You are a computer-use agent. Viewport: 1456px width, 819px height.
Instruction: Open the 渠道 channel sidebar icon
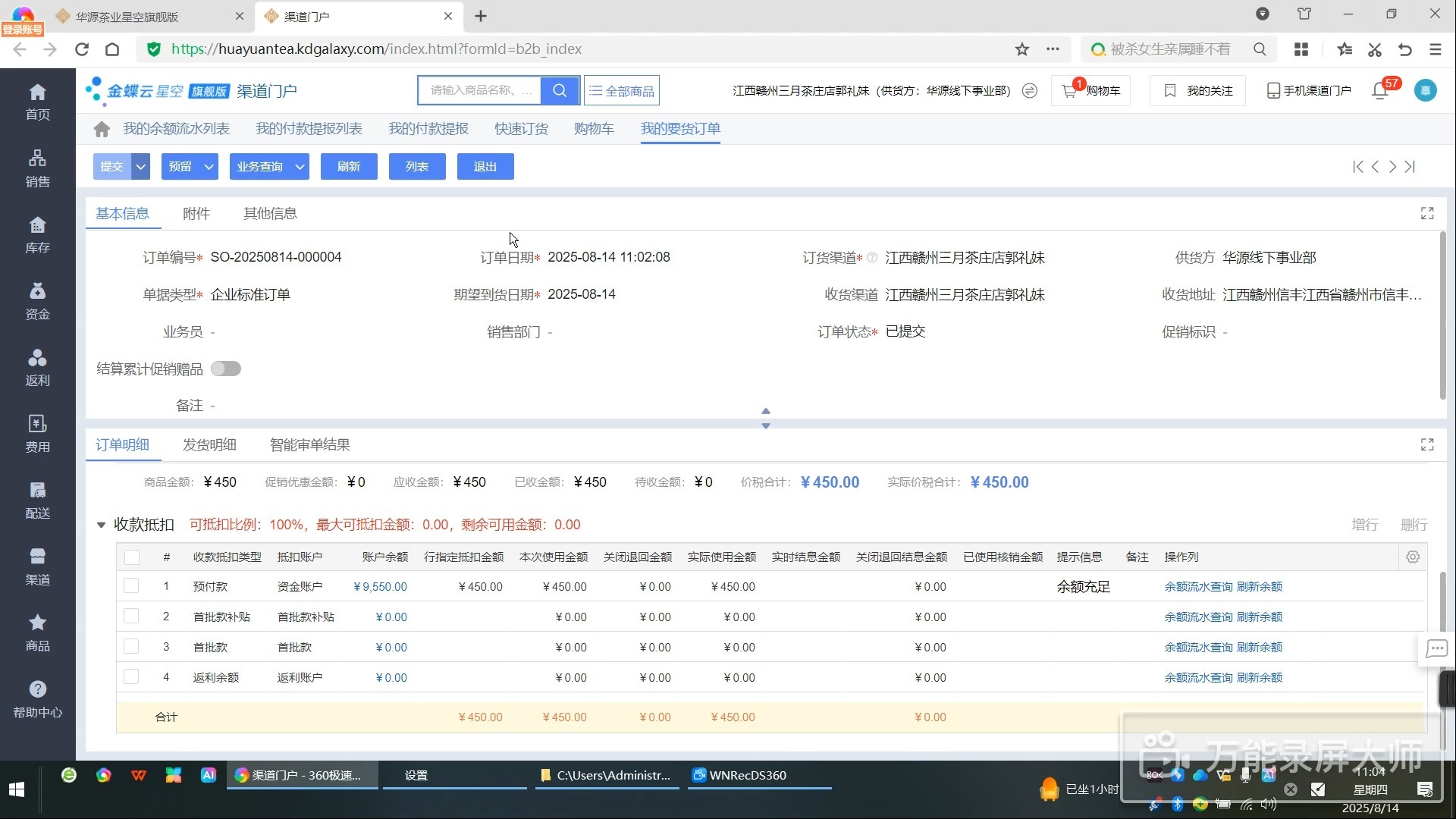point(37,566)
